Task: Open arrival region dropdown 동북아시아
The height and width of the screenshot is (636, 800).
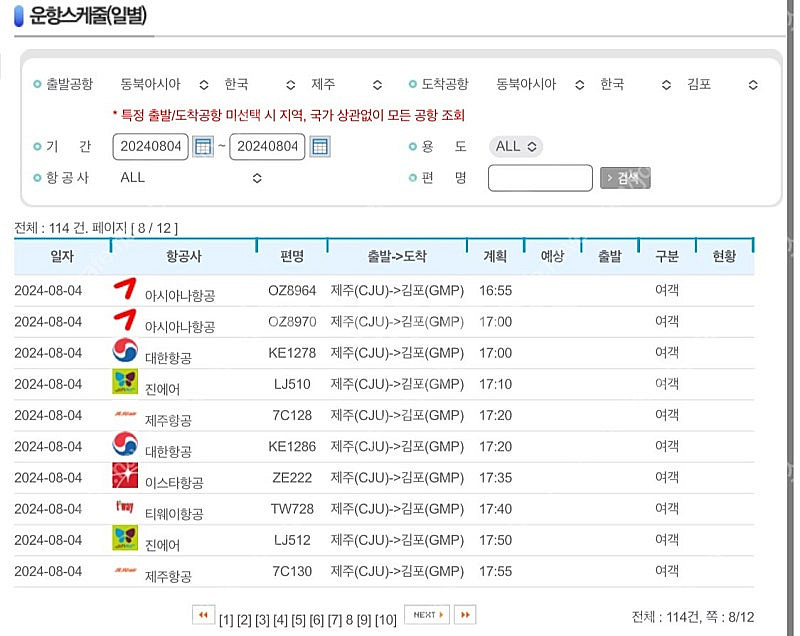Action: (x=540, y=84)
